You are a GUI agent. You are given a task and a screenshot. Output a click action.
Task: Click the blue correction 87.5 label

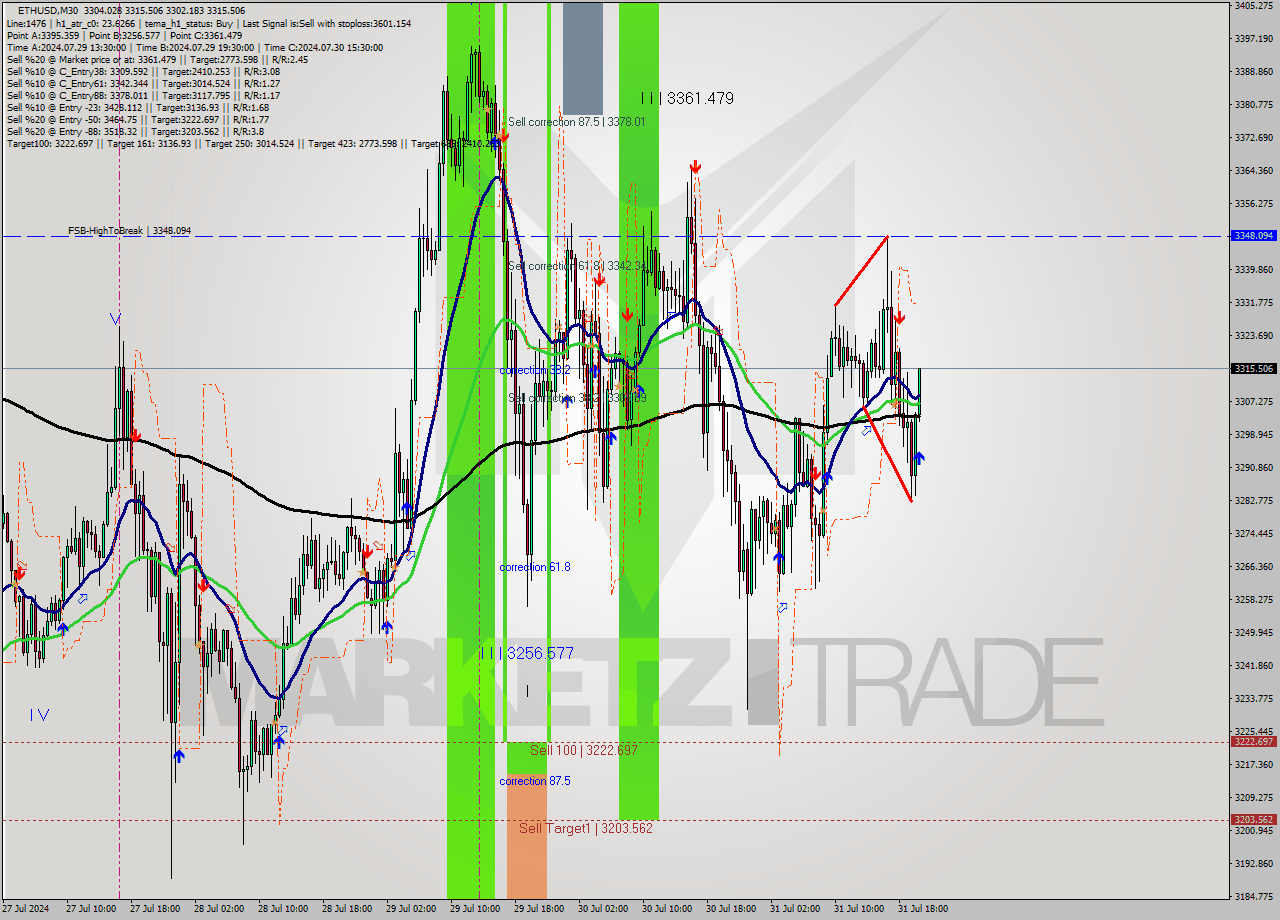[x=535, y=781]
